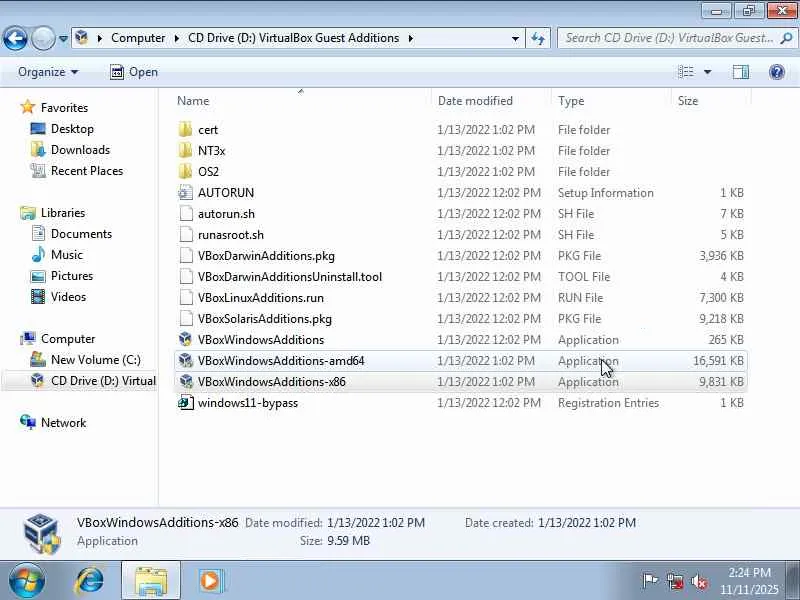The image size is (800, 600).
Task: Select VBoxDarwinAdditionsUninstall.tool file
Action: point(290,277)
